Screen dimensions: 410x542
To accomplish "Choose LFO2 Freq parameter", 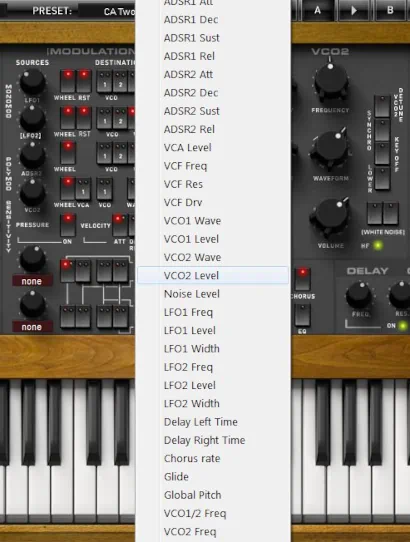I will pos(213,367).
